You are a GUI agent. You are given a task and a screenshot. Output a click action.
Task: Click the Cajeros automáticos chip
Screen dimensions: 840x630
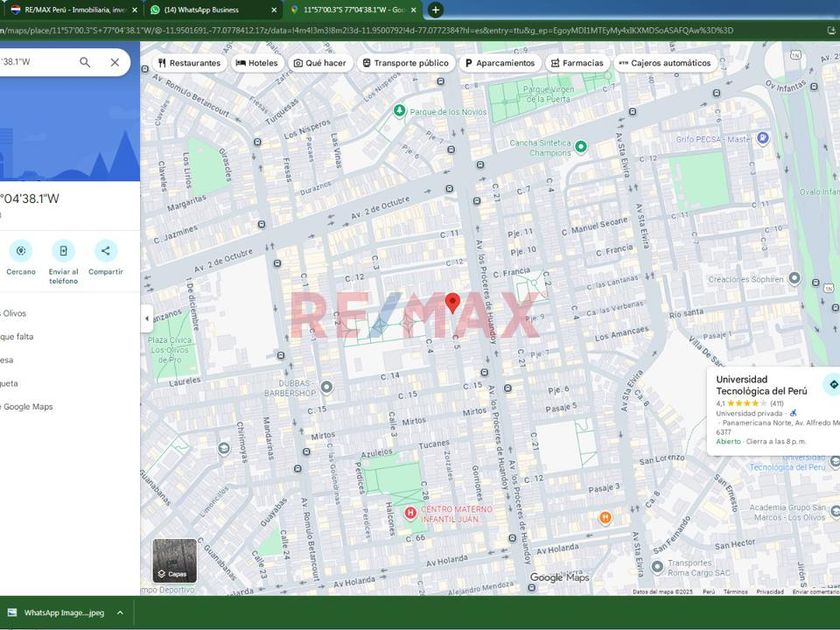tap(664, 63)
